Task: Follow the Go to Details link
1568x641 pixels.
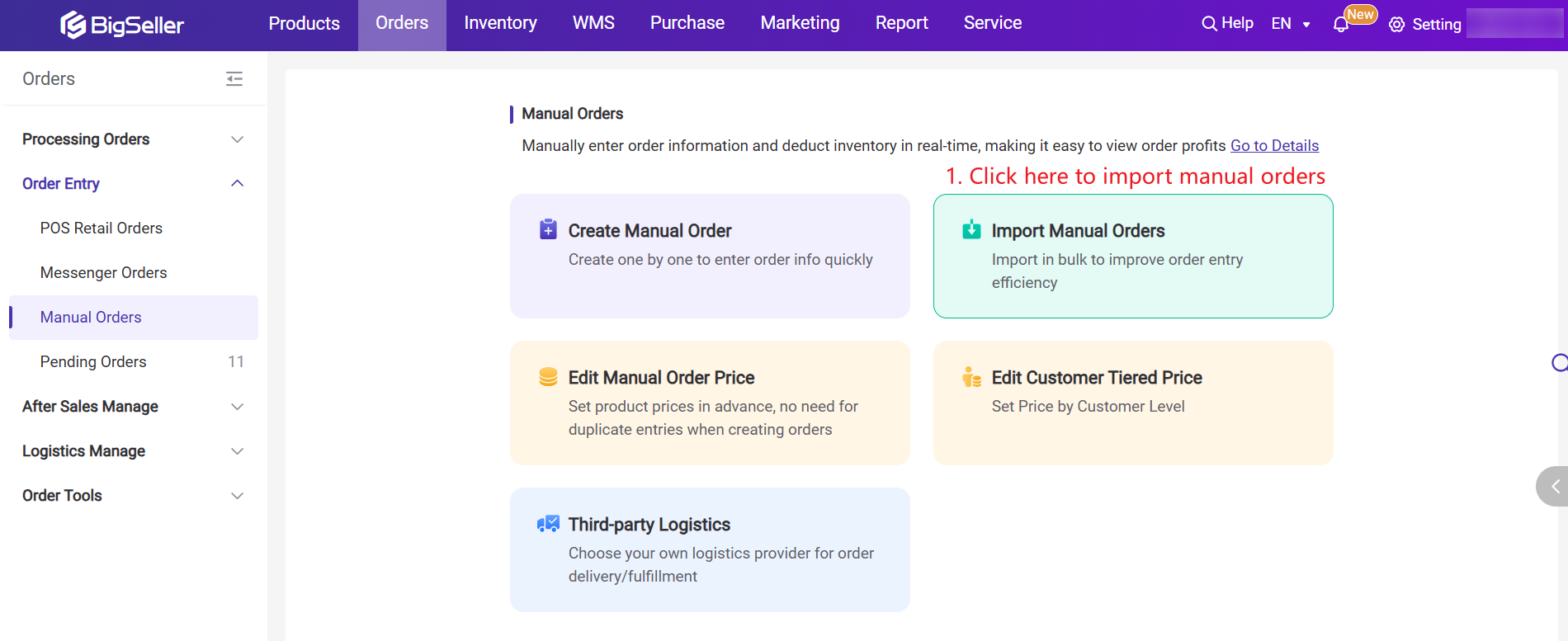Action: point(1274,146)
